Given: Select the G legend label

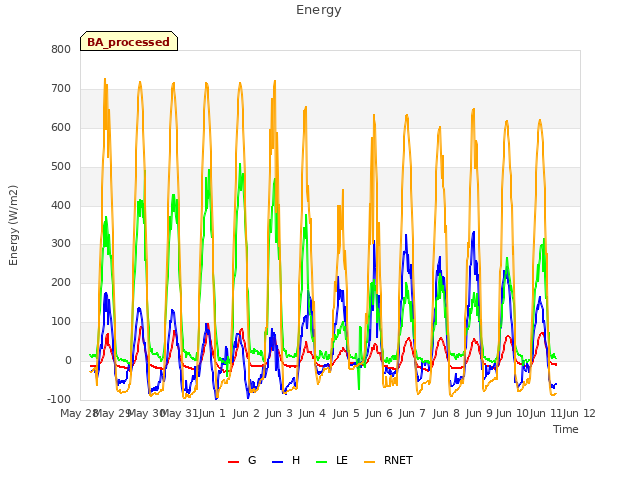Looking at the screenshot, I should coord(252,460).
